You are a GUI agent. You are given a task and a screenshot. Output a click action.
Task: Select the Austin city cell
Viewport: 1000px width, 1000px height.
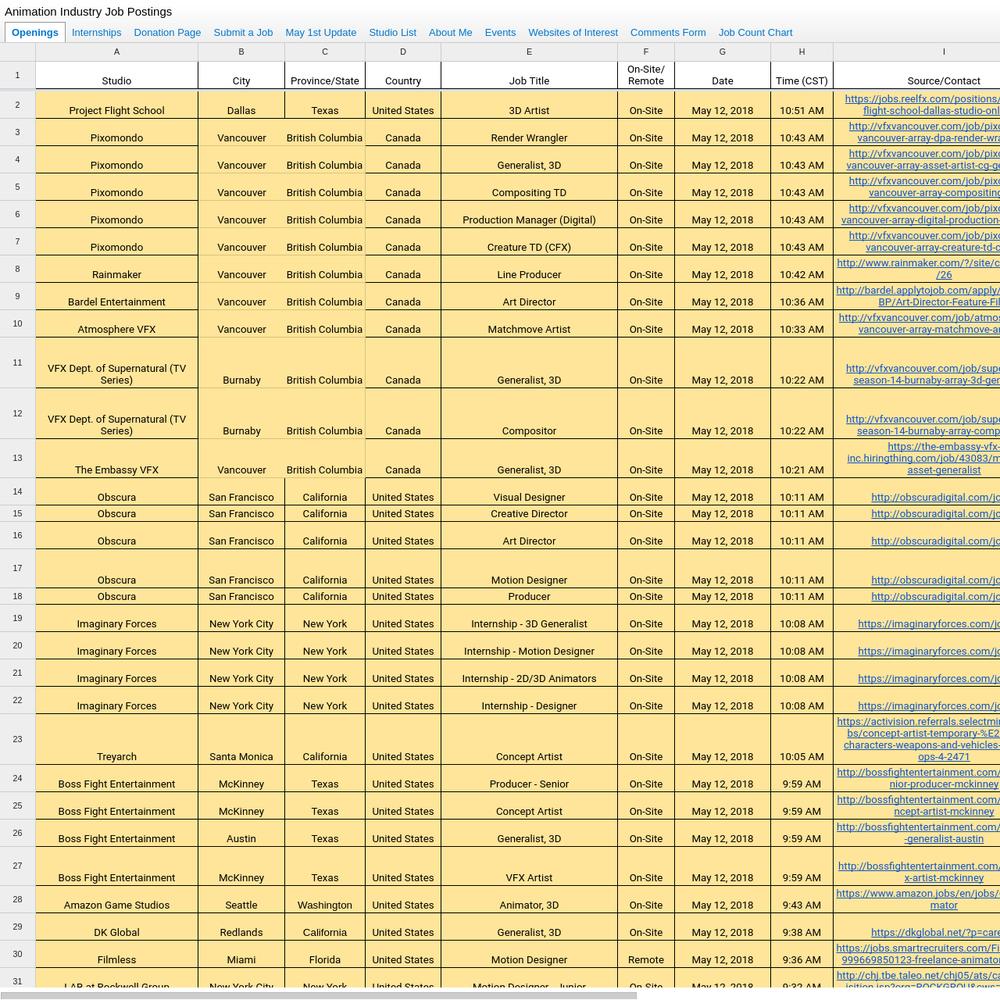pos(241,834)
